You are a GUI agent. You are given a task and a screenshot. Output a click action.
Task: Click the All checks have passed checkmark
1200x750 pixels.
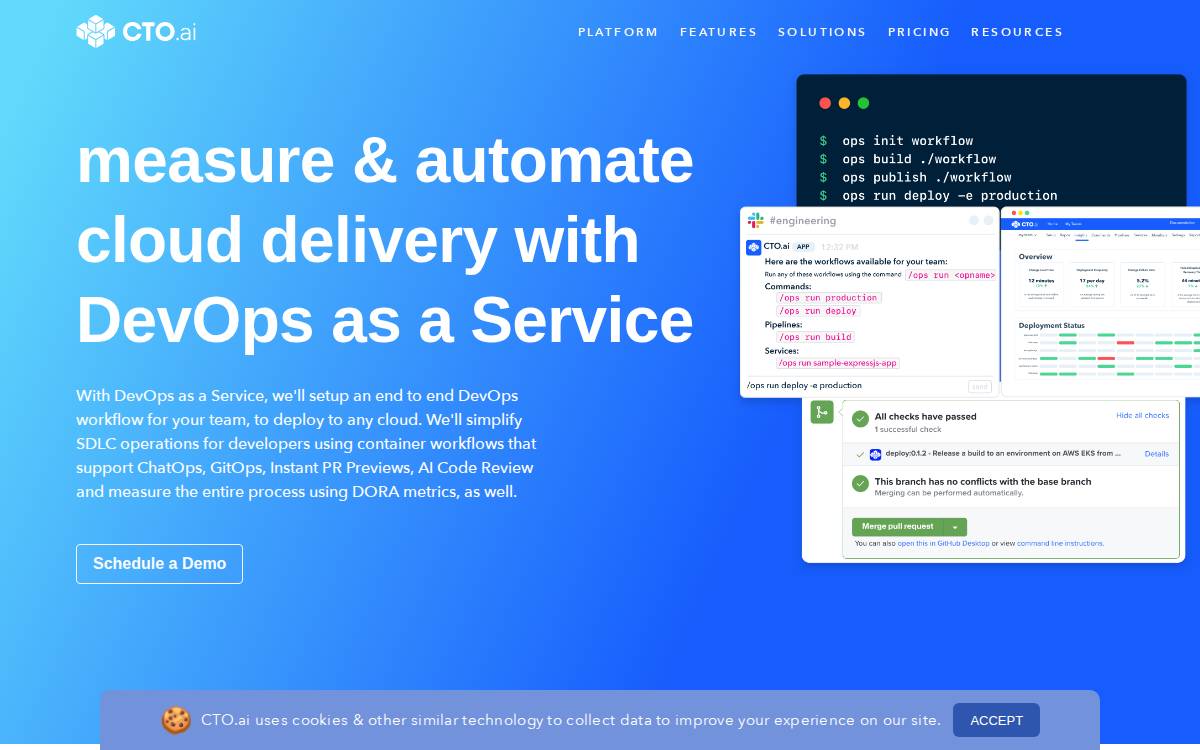(x=860, y=419)
